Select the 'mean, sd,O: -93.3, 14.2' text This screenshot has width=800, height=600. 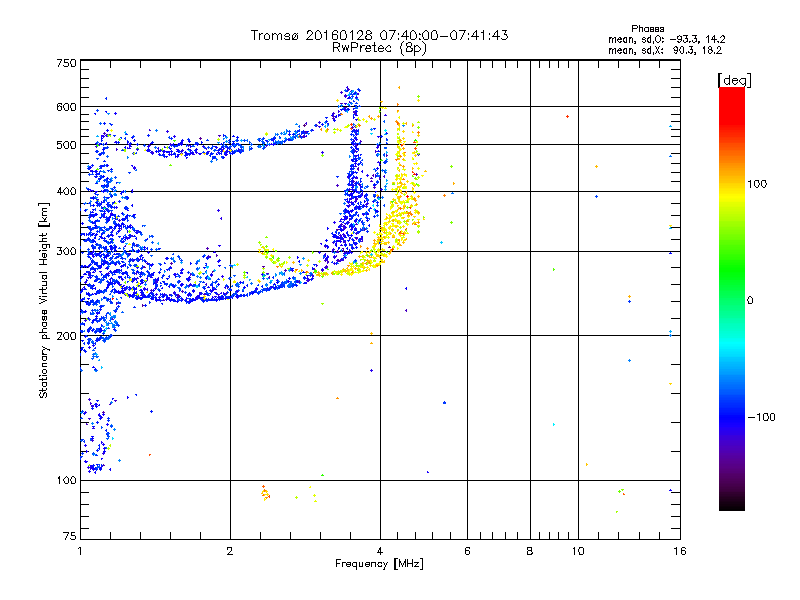[x=666, y=39]
